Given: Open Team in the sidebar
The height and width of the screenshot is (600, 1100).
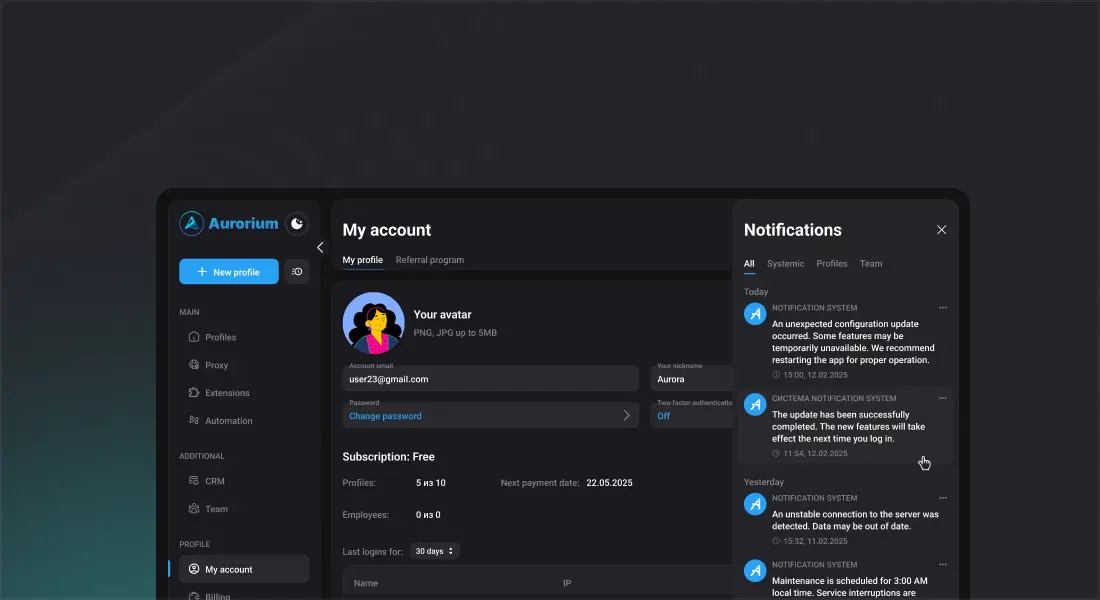Looking at the screenshot, I should (x=216, y=509).
